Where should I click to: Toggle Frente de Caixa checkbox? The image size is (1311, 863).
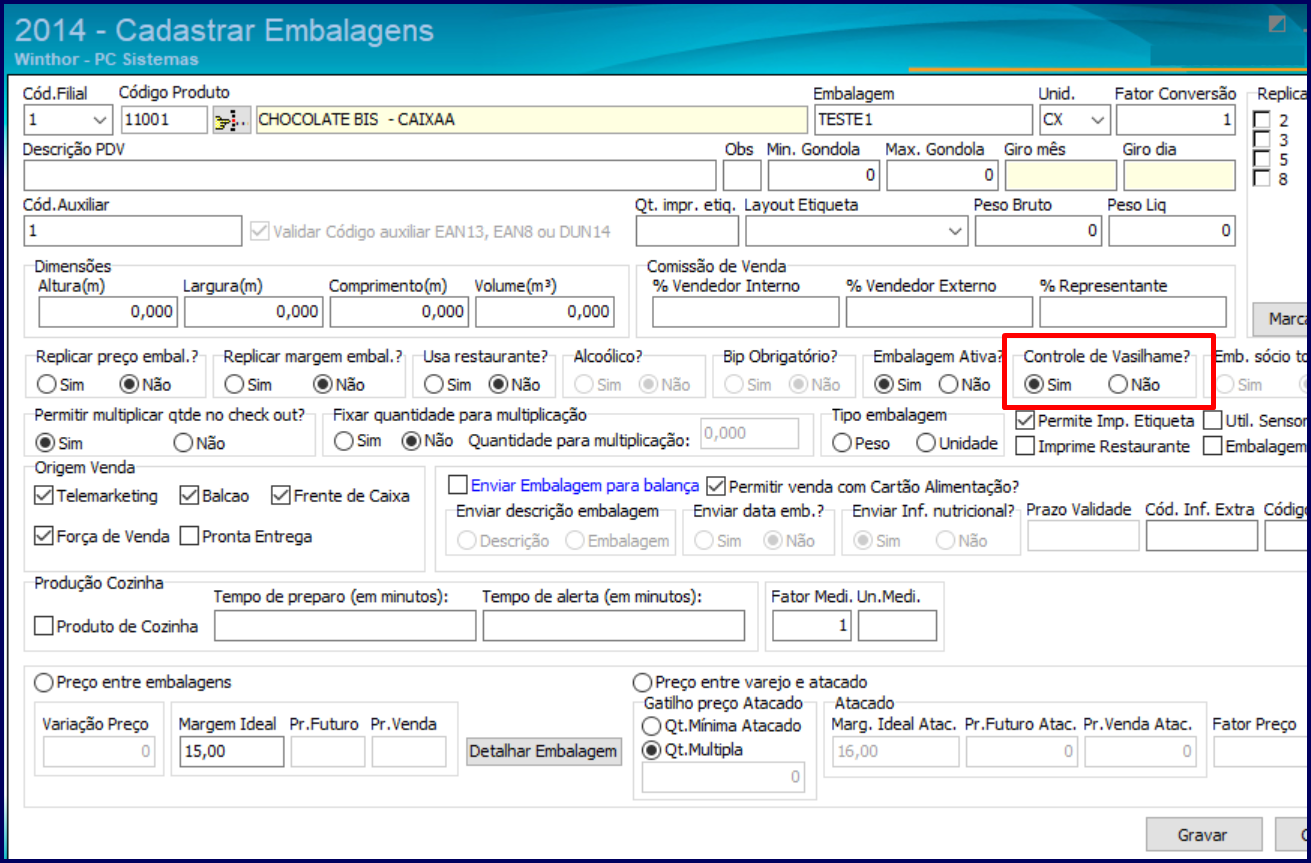279,495
